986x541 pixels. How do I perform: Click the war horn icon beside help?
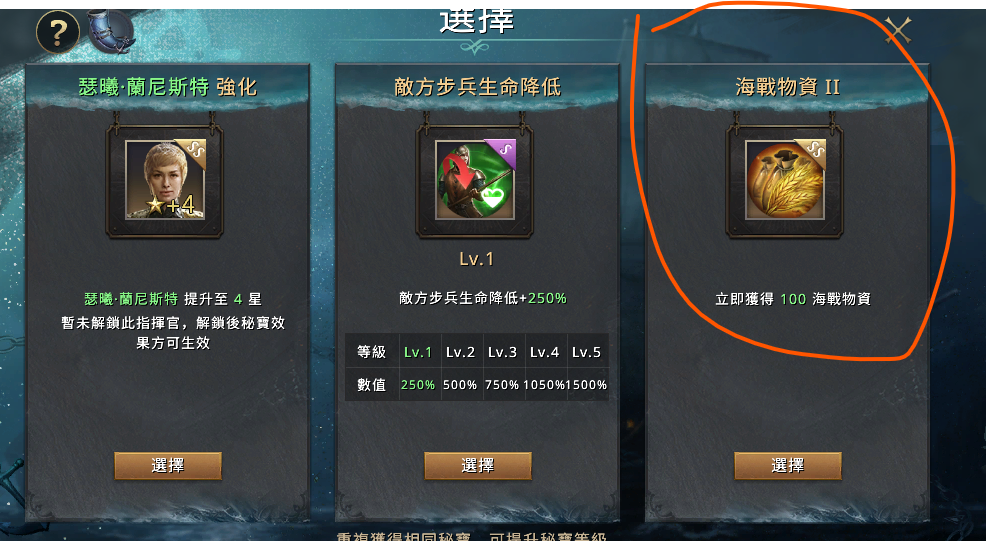point(111,31)
